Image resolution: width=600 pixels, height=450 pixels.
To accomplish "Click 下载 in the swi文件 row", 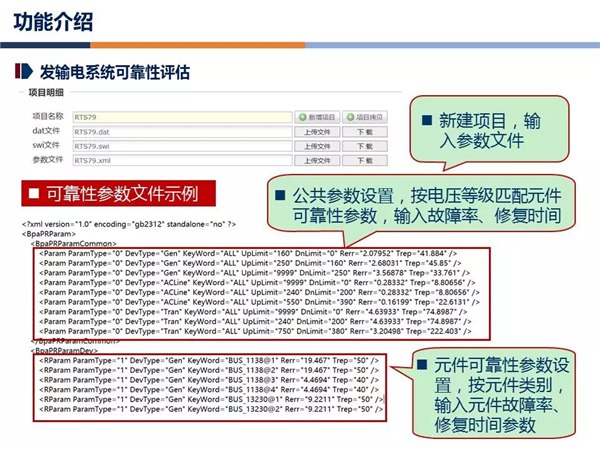I will (x=364, y=145).
